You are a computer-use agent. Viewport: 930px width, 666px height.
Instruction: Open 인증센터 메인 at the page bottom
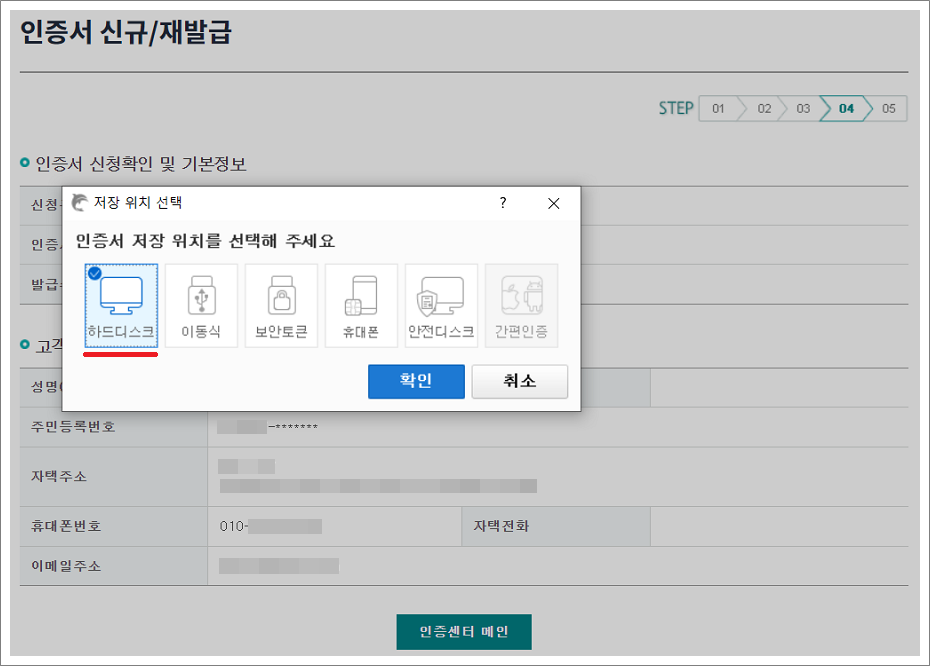click(463, 632)
